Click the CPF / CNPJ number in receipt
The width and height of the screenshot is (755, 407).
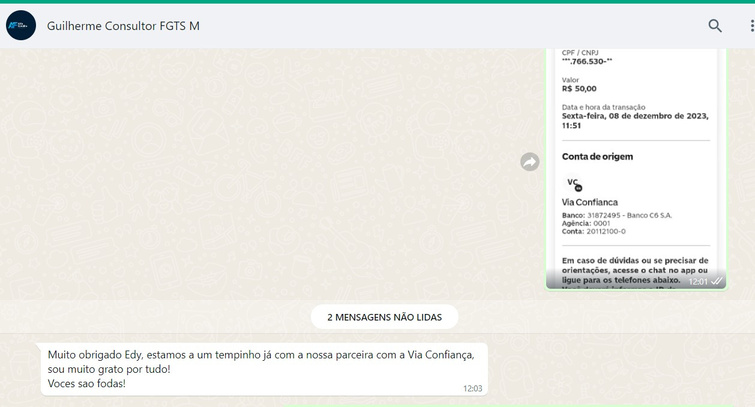click(587, 61)
